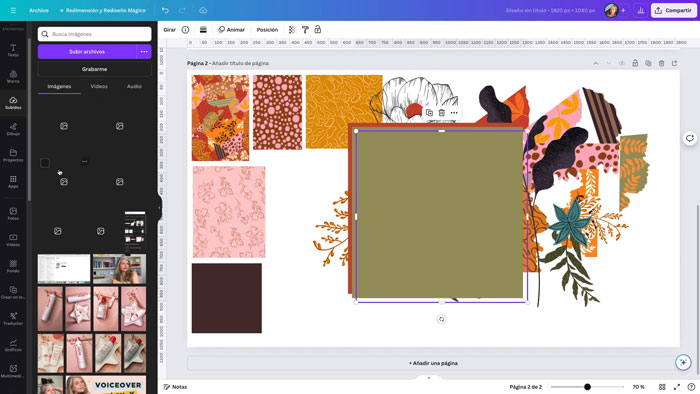Click the transparency checkerboard icon
The image size is (700, 394).
click(x=292, y=29)
